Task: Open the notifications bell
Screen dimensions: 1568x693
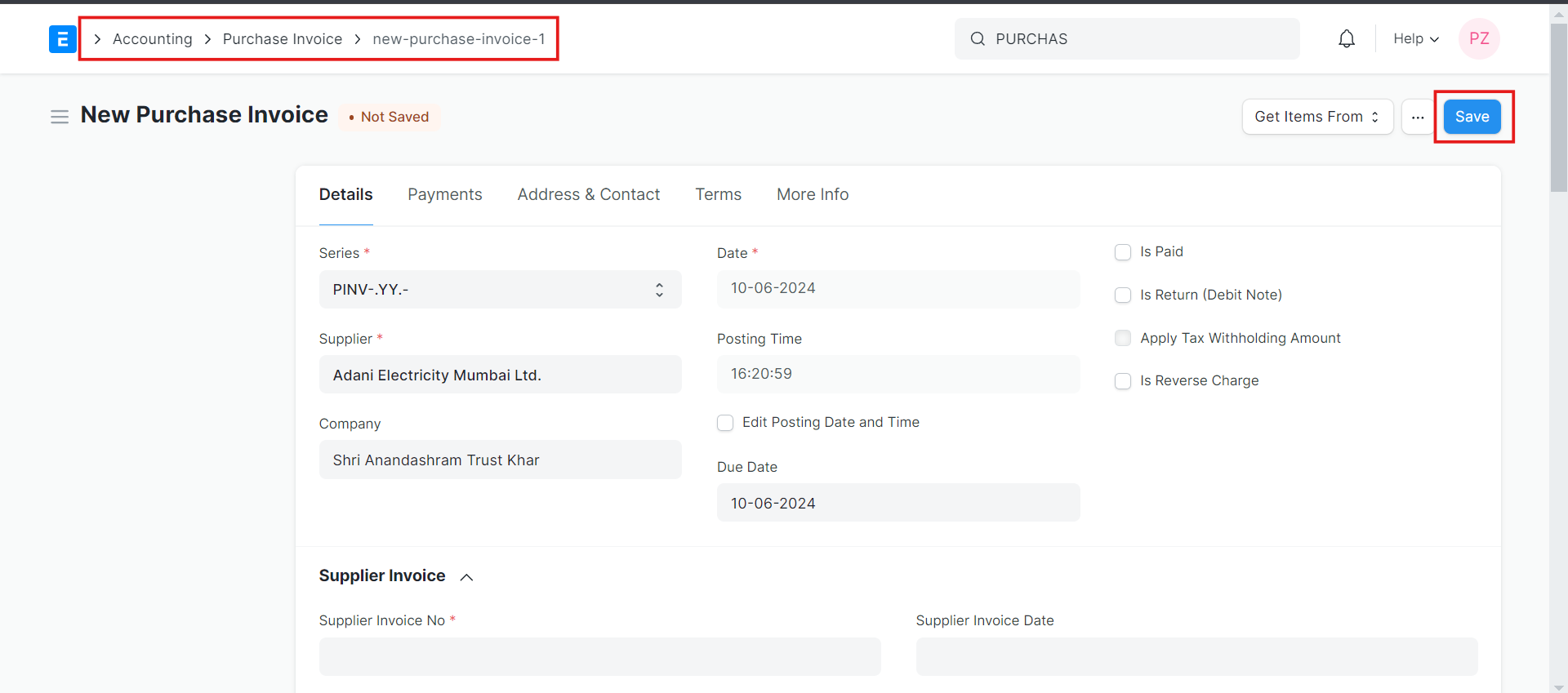Action: click(1347, 38)
